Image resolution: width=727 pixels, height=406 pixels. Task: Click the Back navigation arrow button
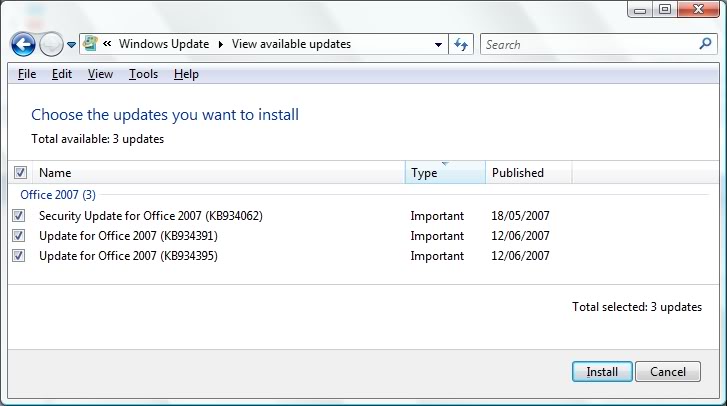pyautogui.click(x=23, y=45)
